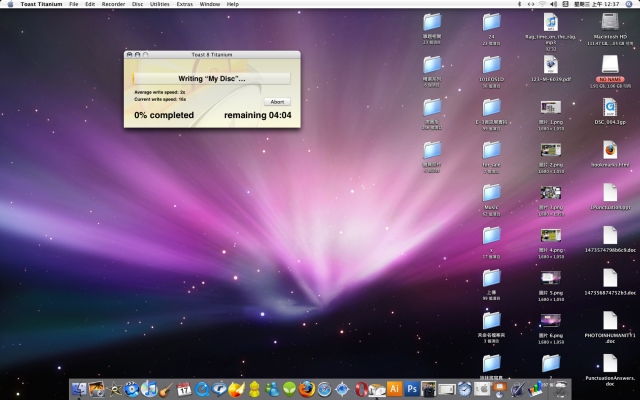
Task: Click the Spotlight search icon
Action: pyautogui.click(x=629, y=4)
